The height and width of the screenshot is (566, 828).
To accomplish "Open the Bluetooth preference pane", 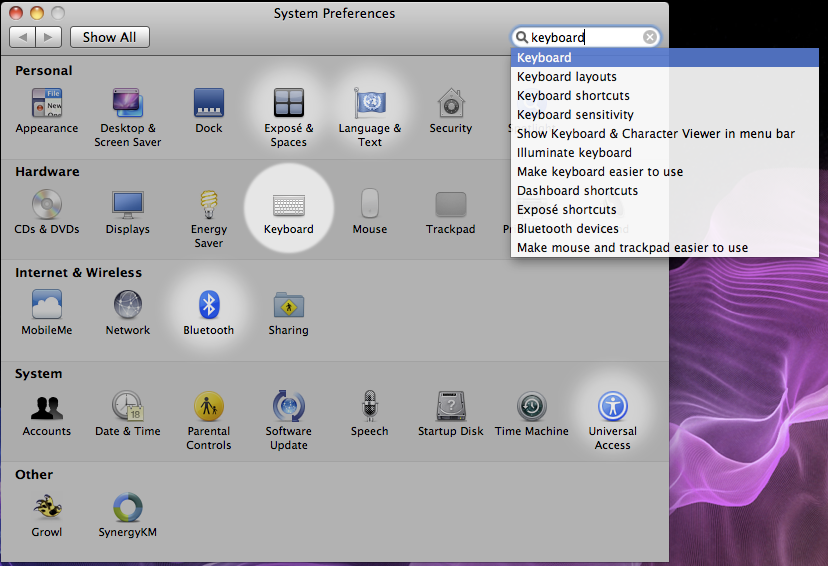I will pyautogui.click(x=209, y=313).
